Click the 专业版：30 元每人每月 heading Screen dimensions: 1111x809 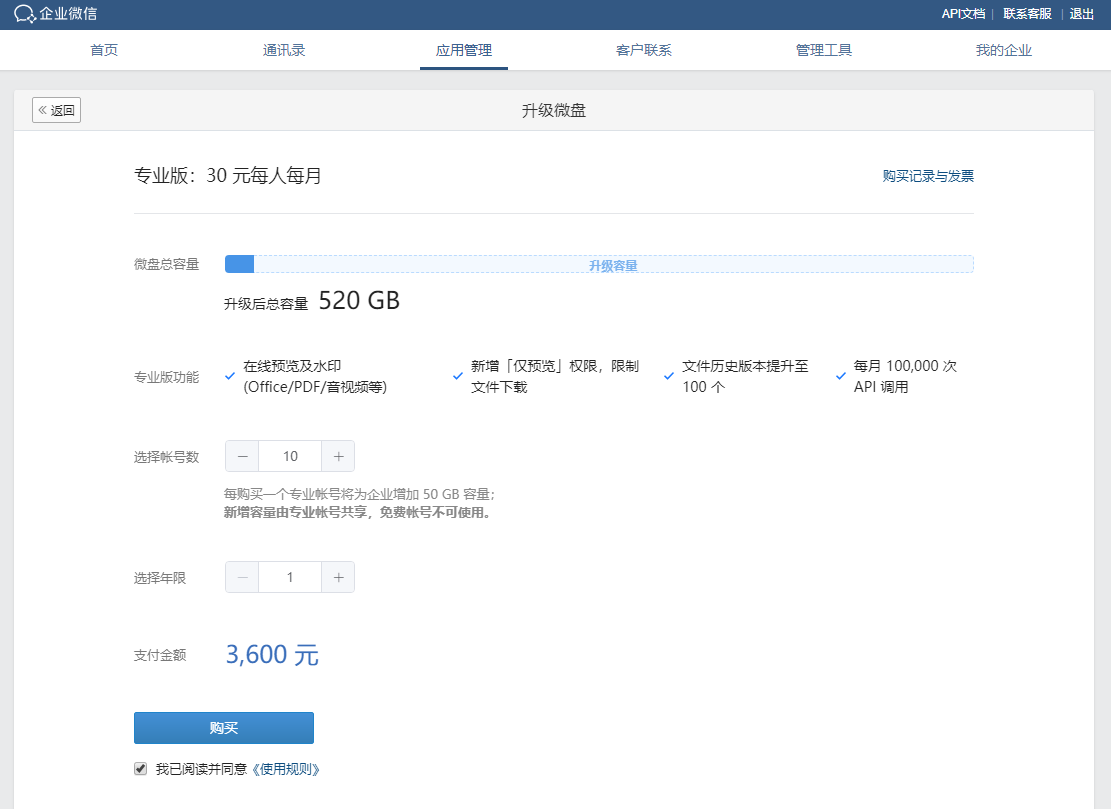(228, 176)
